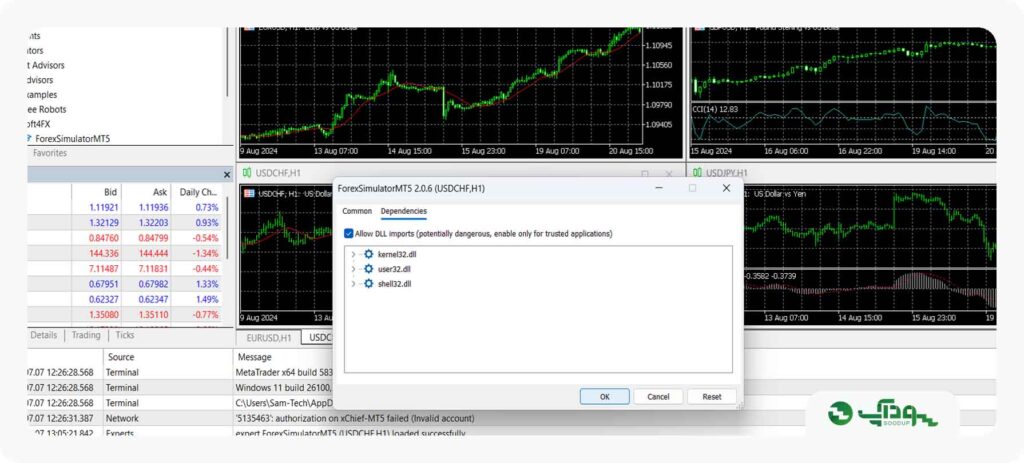Click the CCI(14) indicator label
The height and width of the screenshot is (463, 1024).
[x=715, y=109]
